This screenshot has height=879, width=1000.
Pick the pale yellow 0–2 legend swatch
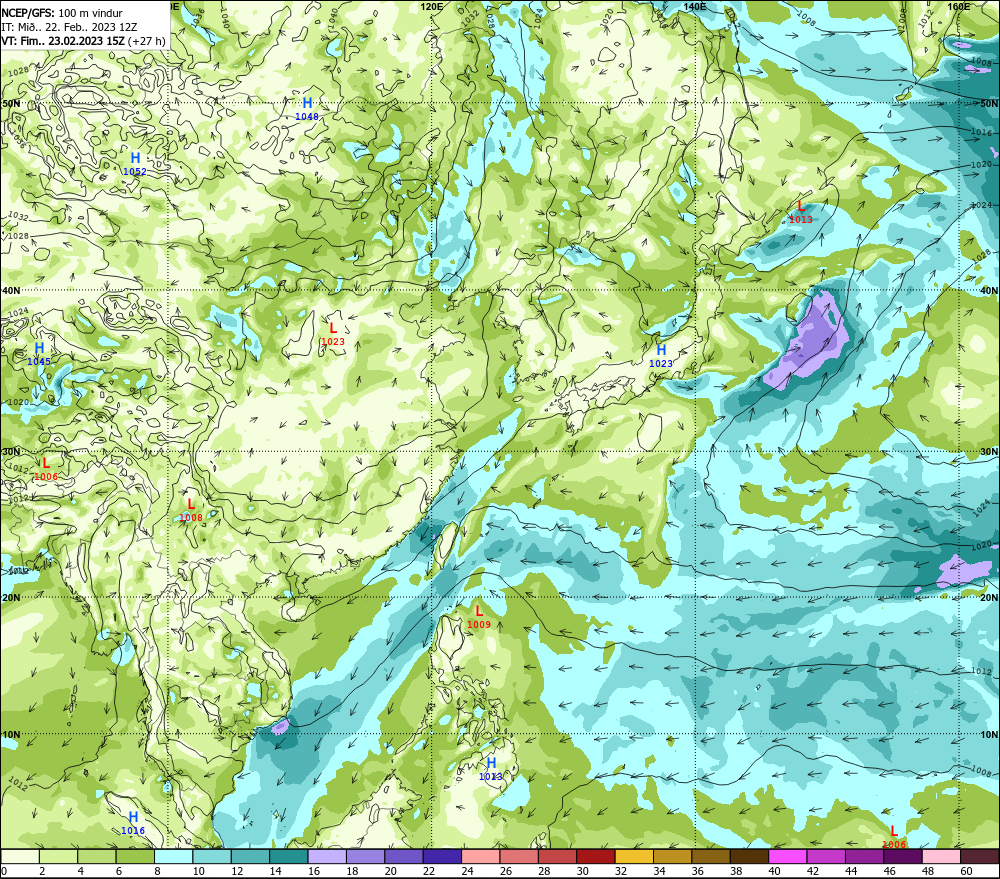[20, 856]
